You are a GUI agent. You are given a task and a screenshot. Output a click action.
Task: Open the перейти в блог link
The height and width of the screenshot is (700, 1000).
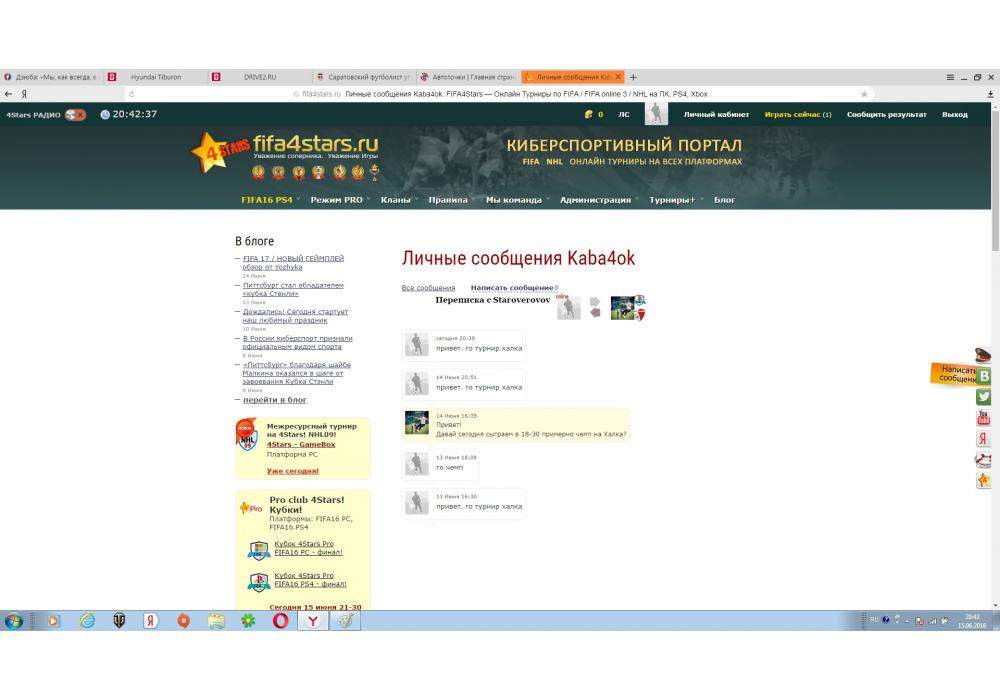tap(275, 400)
